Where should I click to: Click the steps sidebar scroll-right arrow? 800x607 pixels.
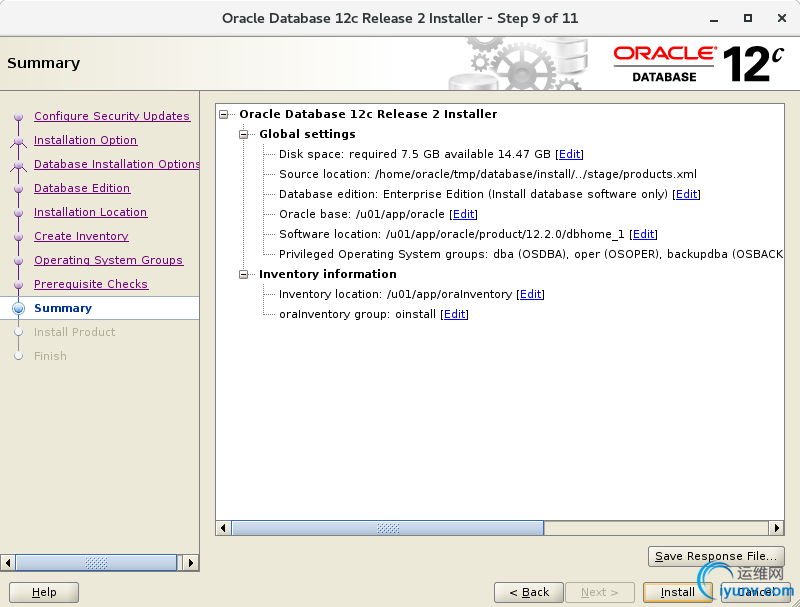(191, 563)
